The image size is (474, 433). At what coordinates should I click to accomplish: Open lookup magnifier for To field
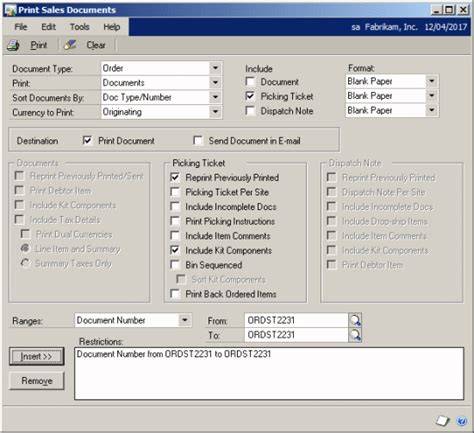(x=355, y=335)
